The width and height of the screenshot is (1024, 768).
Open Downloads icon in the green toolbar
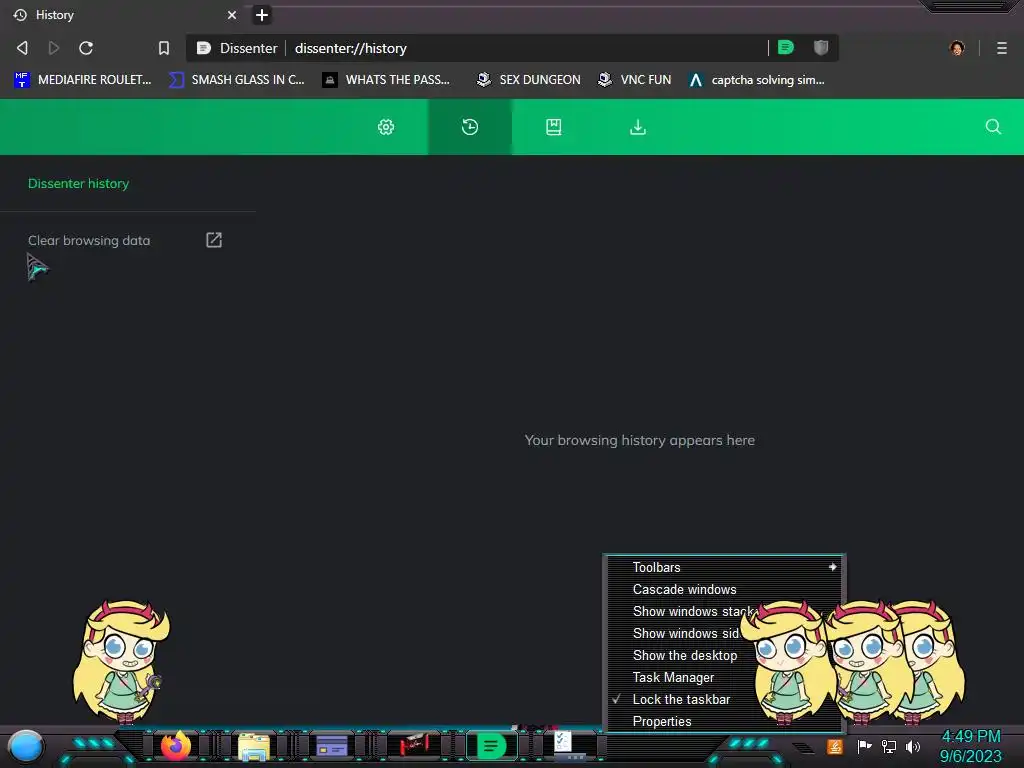coord(638,127)
